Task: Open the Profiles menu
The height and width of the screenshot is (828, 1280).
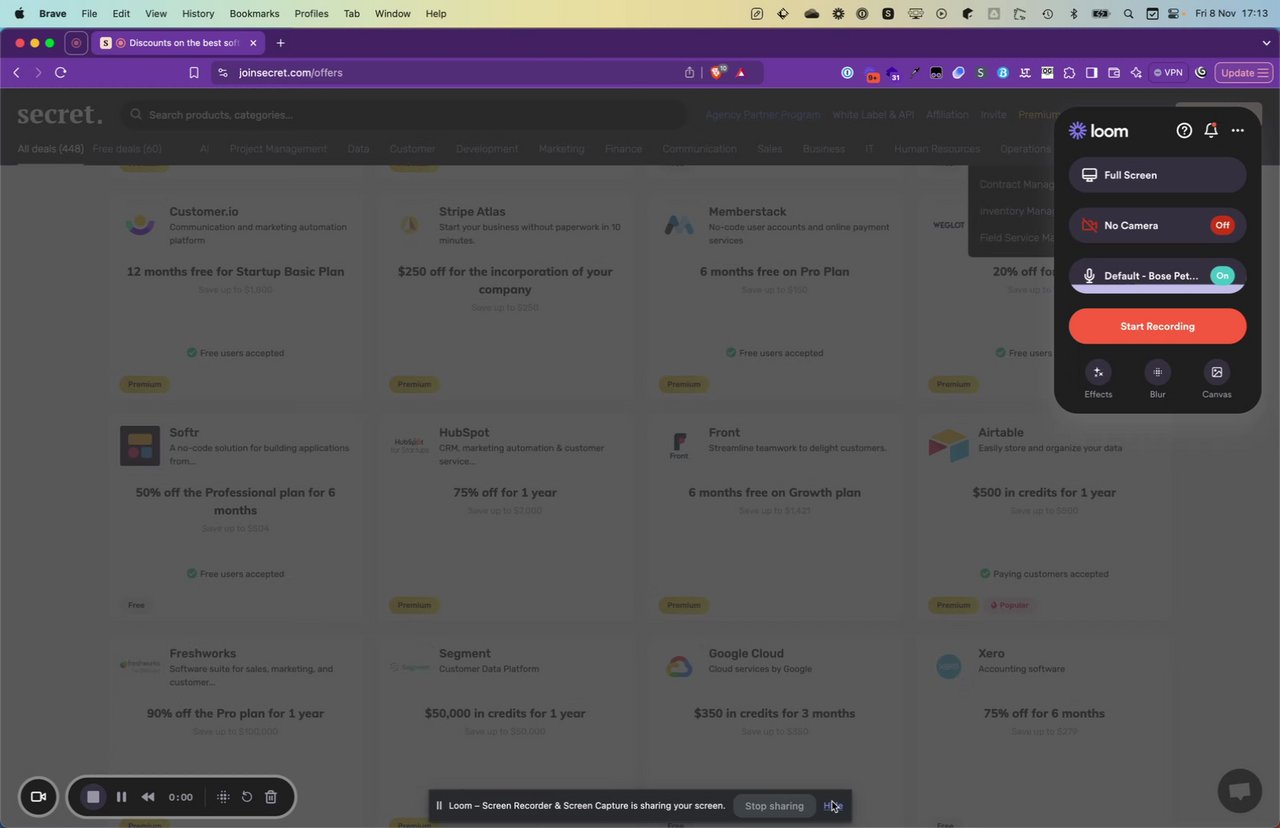Action: point(311,14)
